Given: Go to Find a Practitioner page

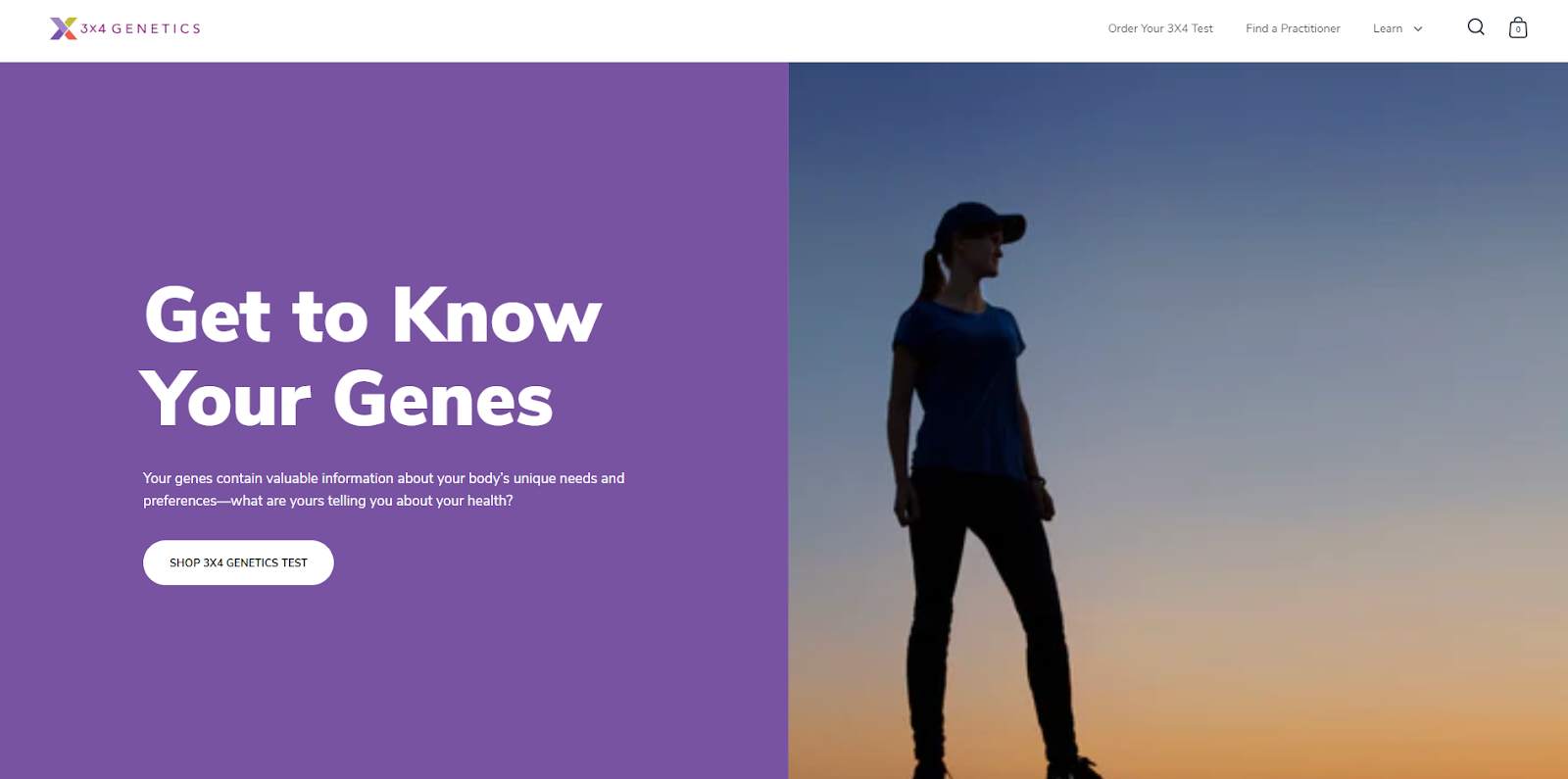Looking at the screenshot, I should coord(1293,28).
